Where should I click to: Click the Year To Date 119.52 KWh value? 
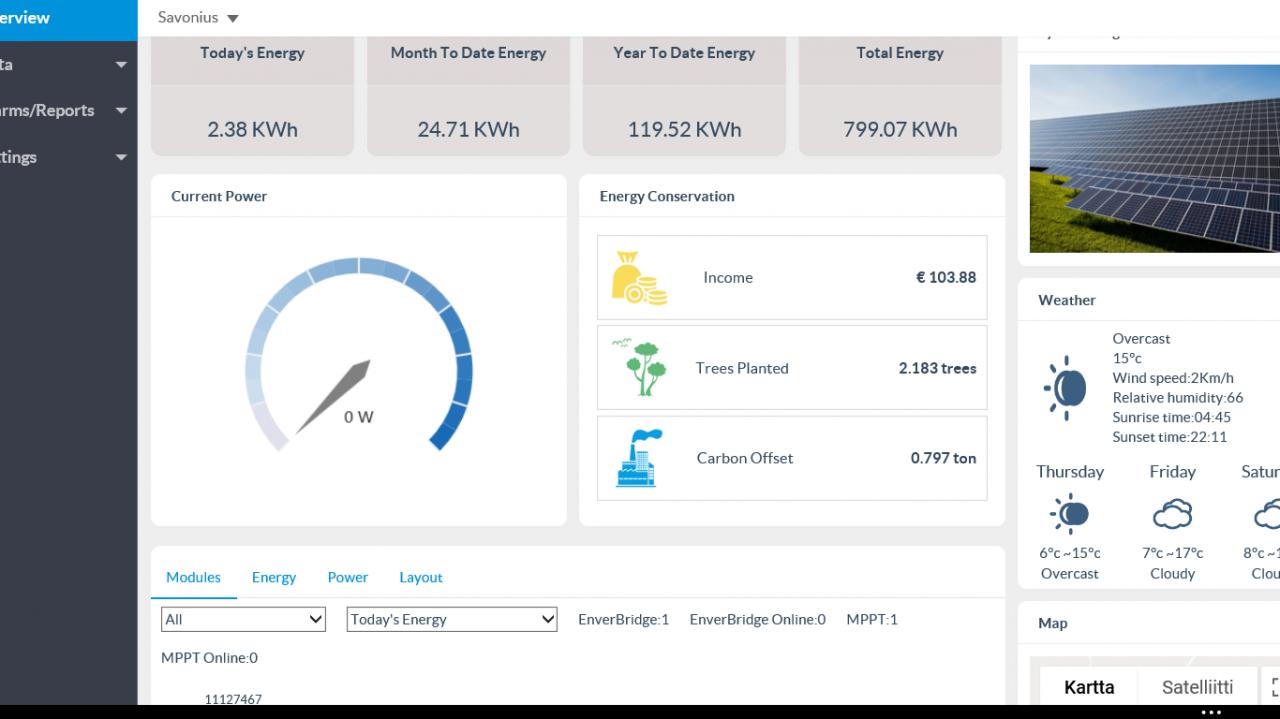[x=684, y=129]
